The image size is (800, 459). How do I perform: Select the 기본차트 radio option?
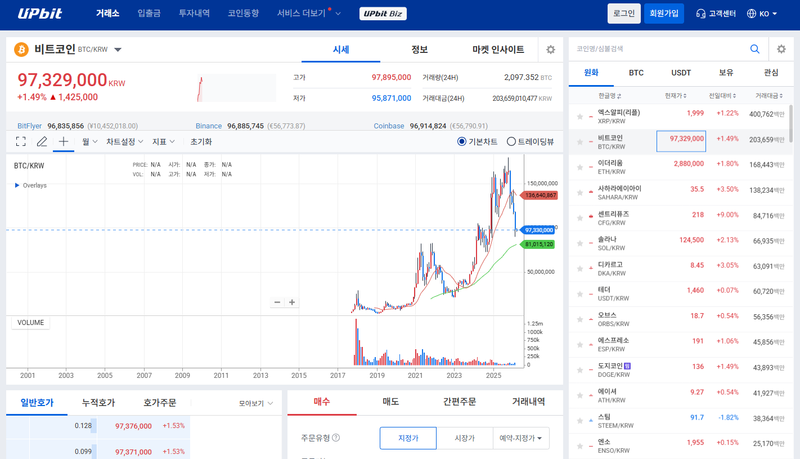[x=462, y=142]
